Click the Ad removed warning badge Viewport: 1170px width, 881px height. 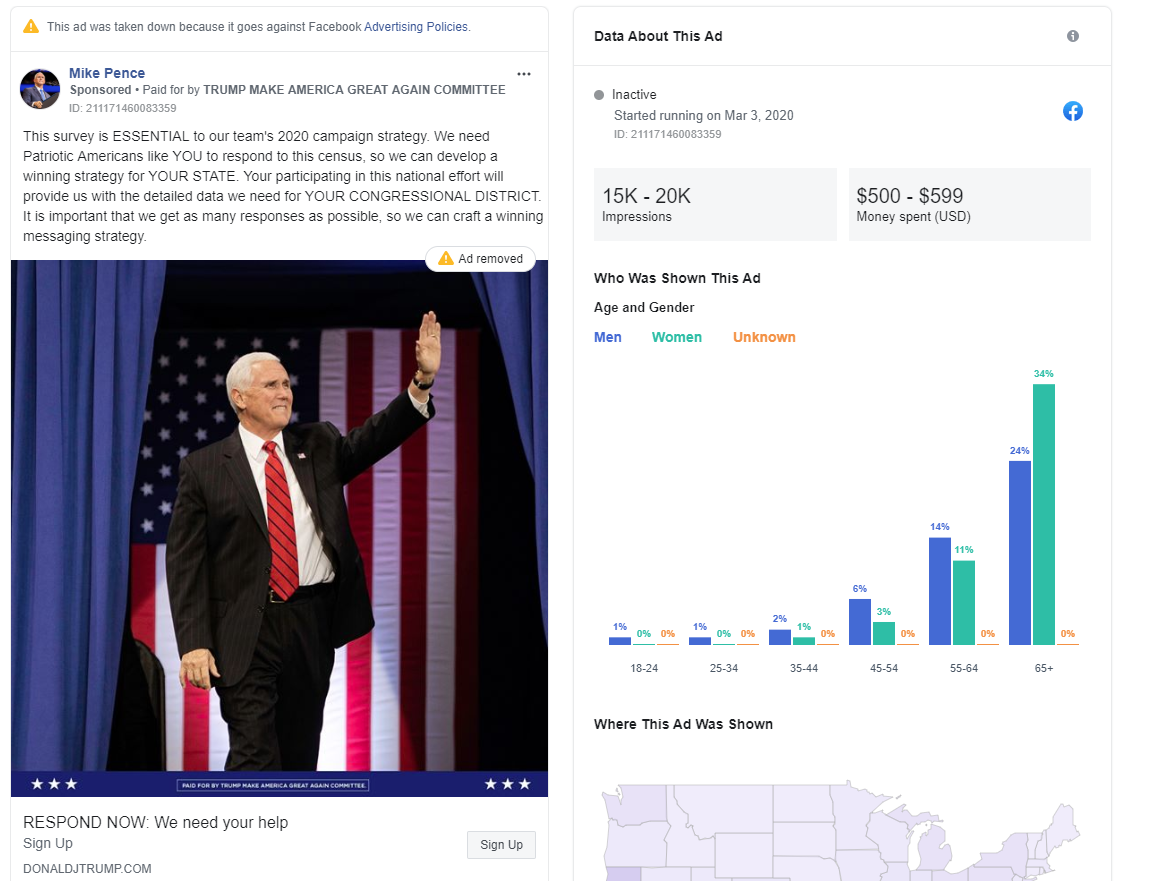click(480, 258)
